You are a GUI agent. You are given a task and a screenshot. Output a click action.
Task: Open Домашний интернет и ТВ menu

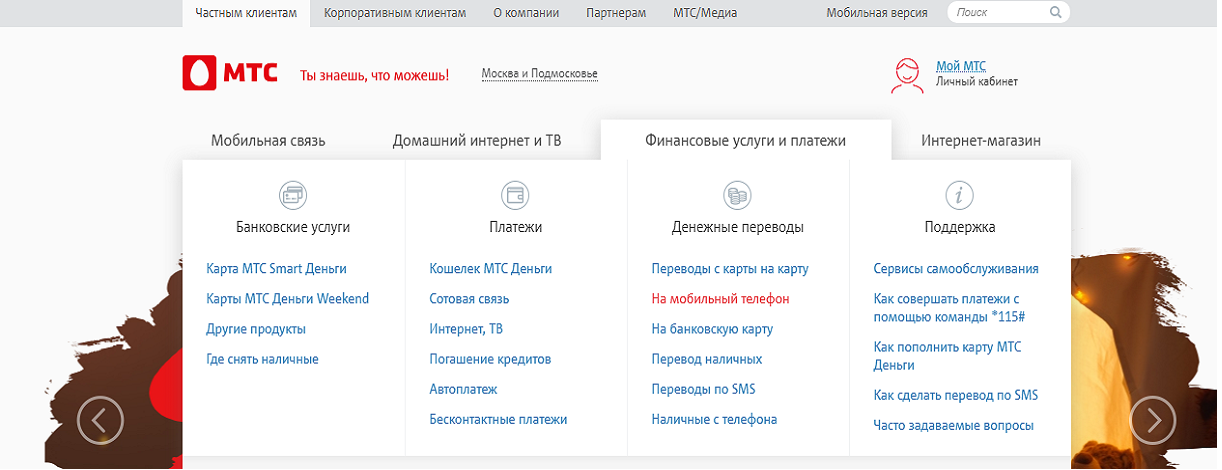coord(477,141)
